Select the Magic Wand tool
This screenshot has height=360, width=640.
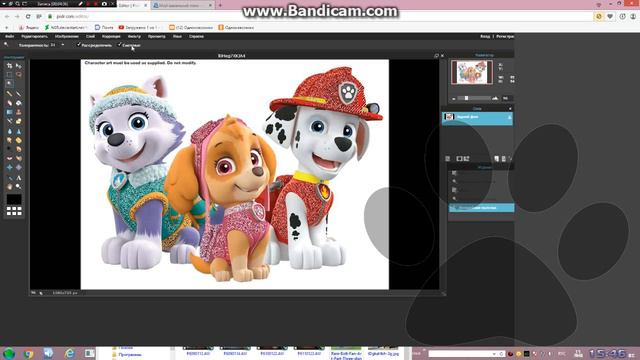[9, 84]
